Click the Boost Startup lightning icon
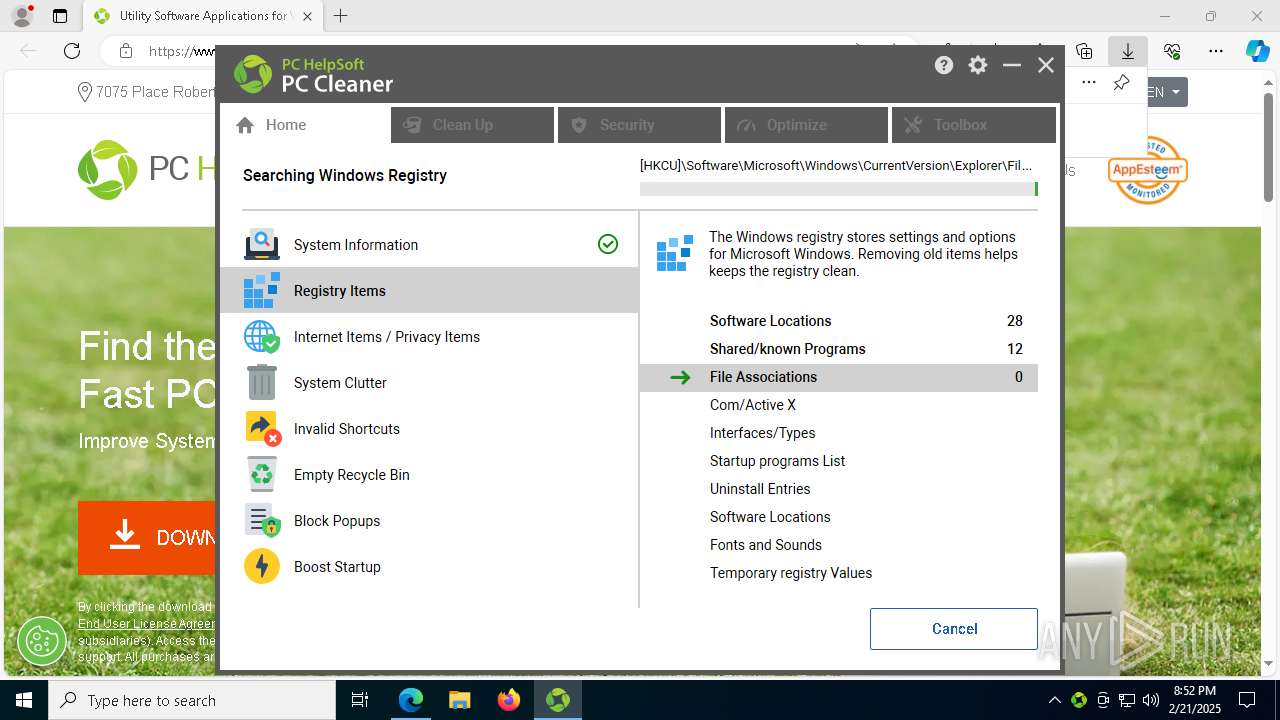Screen dimensions: 1280x720 (x=262, y=566)
